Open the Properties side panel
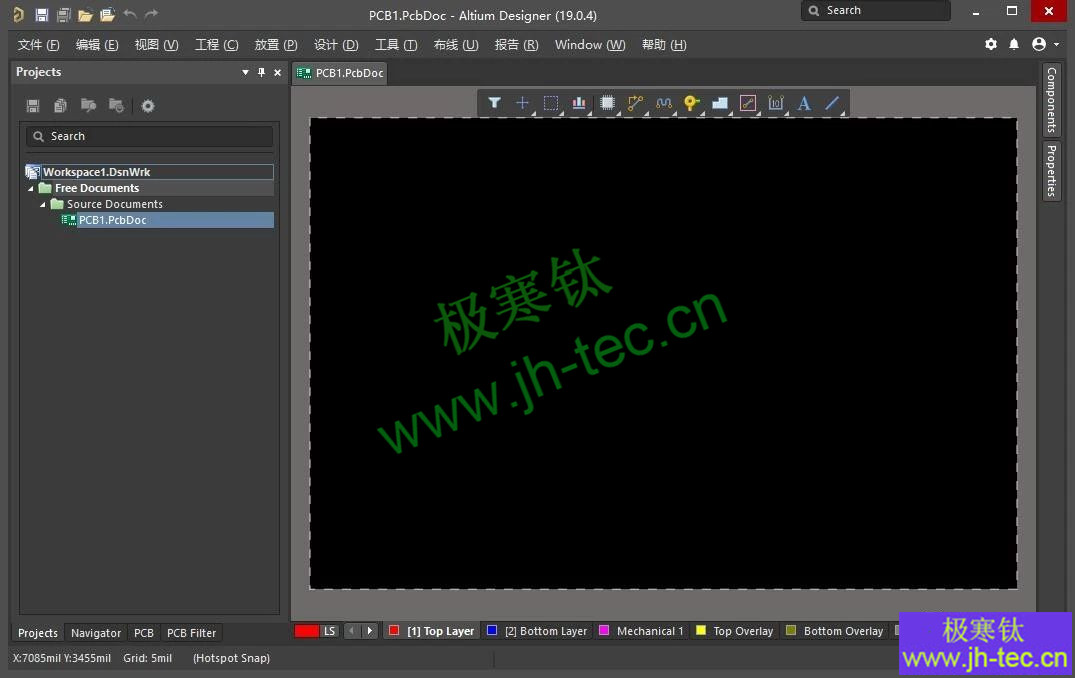This screenshot has height=678, width=1075. [1051, 170]
